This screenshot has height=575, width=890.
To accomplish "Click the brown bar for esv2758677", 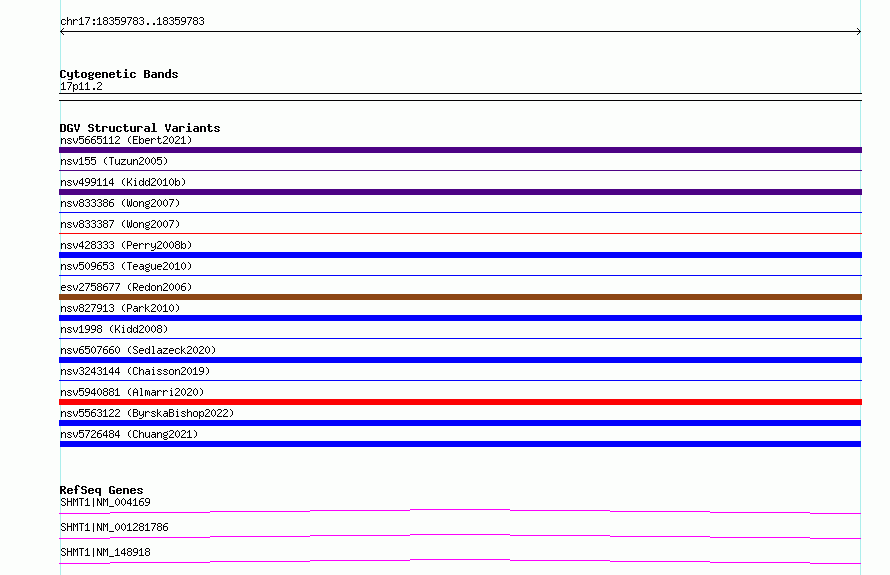I will click(460, 297).
